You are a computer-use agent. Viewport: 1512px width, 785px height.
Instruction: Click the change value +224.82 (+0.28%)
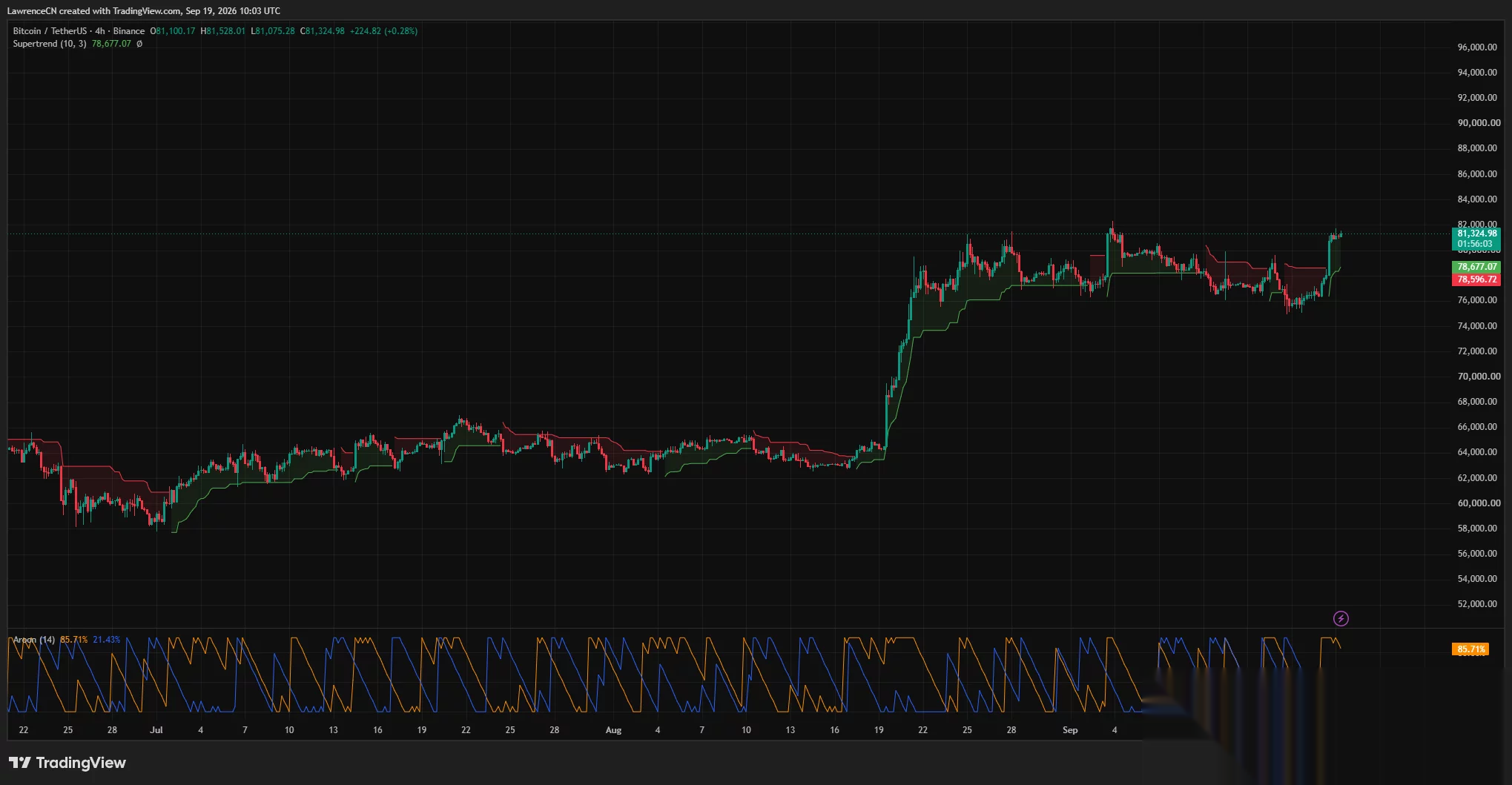click(x=384, y=31)
